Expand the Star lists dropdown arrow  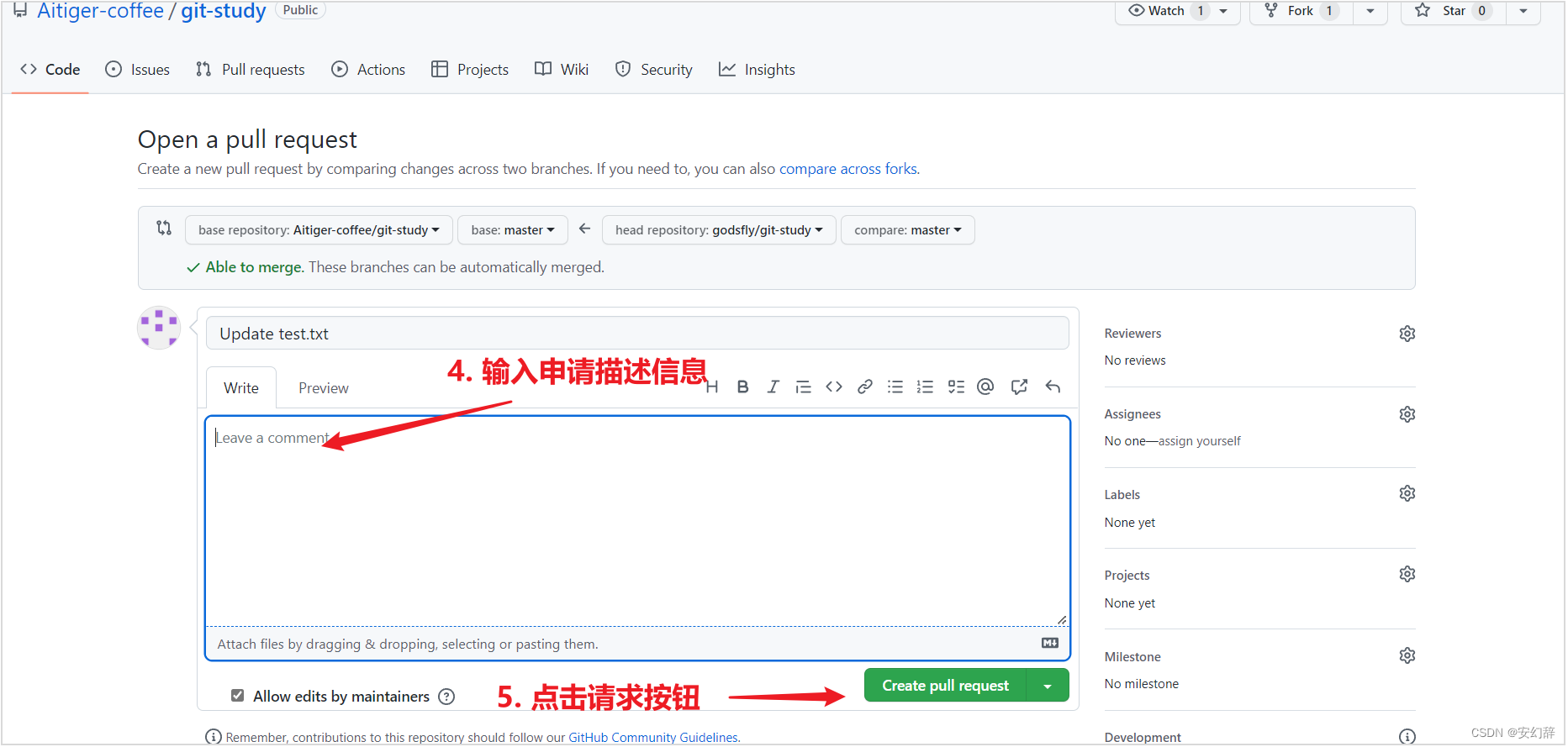[x=1523, y=11]
